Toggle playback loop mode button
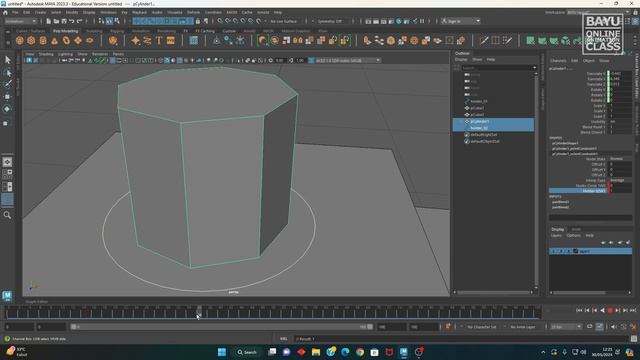The height and width of the screenshot is (360, 640). (589, 327)
